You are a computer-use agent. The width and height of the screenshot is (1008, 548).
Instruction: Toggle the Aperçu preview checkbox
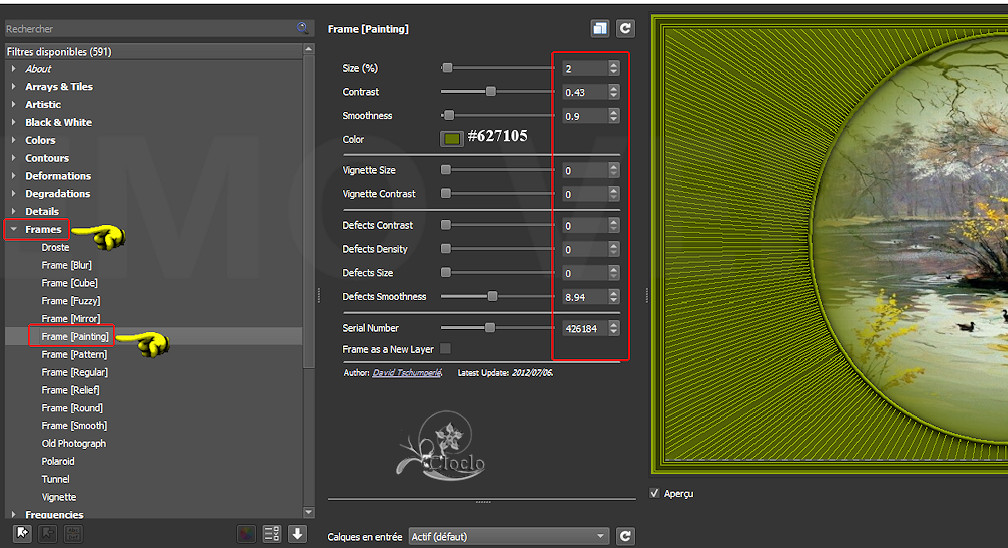(x=655, y=493)
